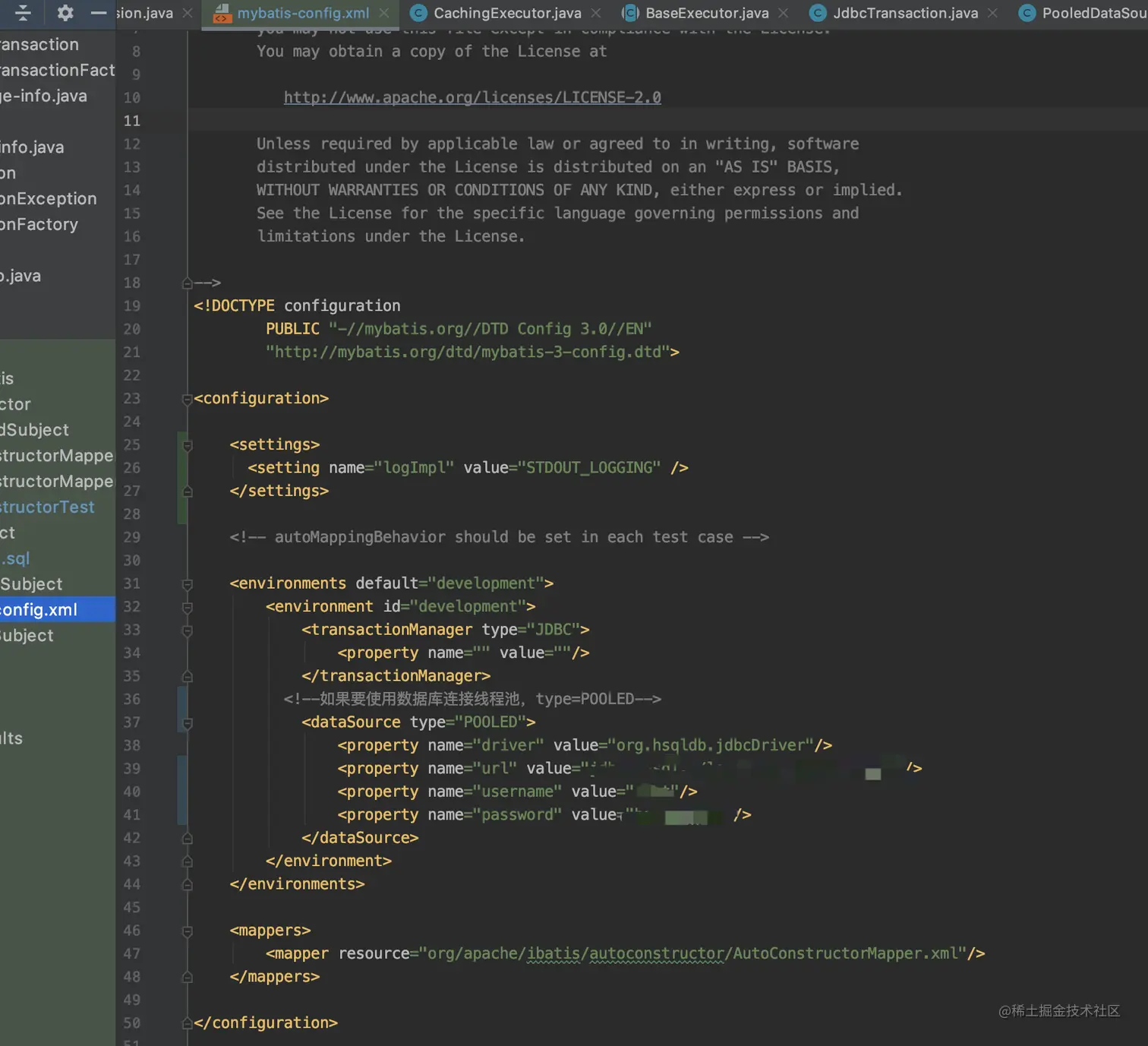Select the sion.java editor tab

(x=144, y=14)
